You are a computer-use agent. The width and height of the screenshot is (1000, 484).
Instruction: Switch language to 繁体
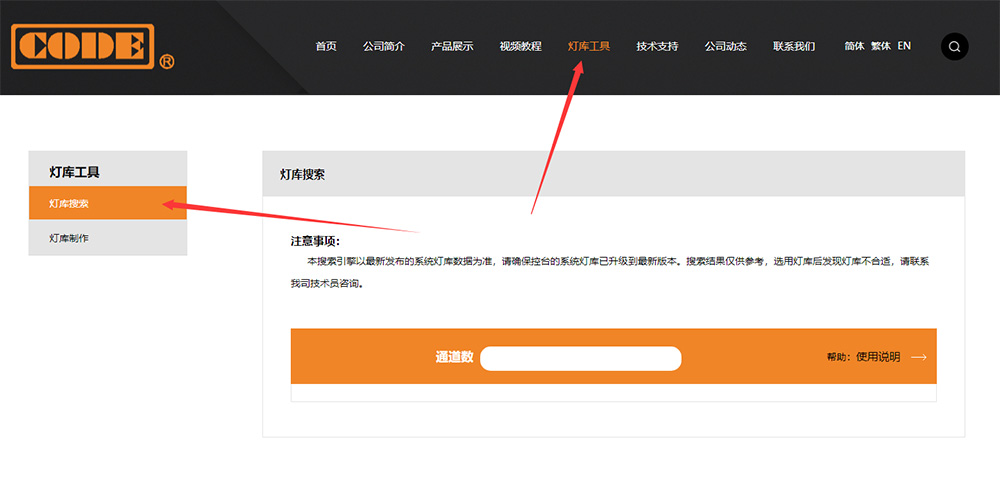(880, 46)
